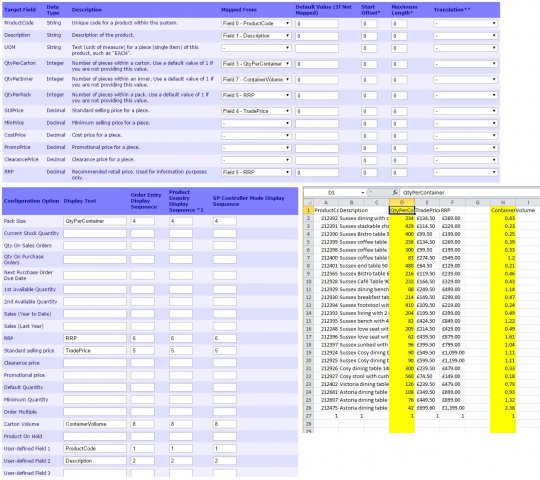Click Order Entry sequence field for Pack Size
Screen dimensions: 540x480
click(x=143, y=221)
